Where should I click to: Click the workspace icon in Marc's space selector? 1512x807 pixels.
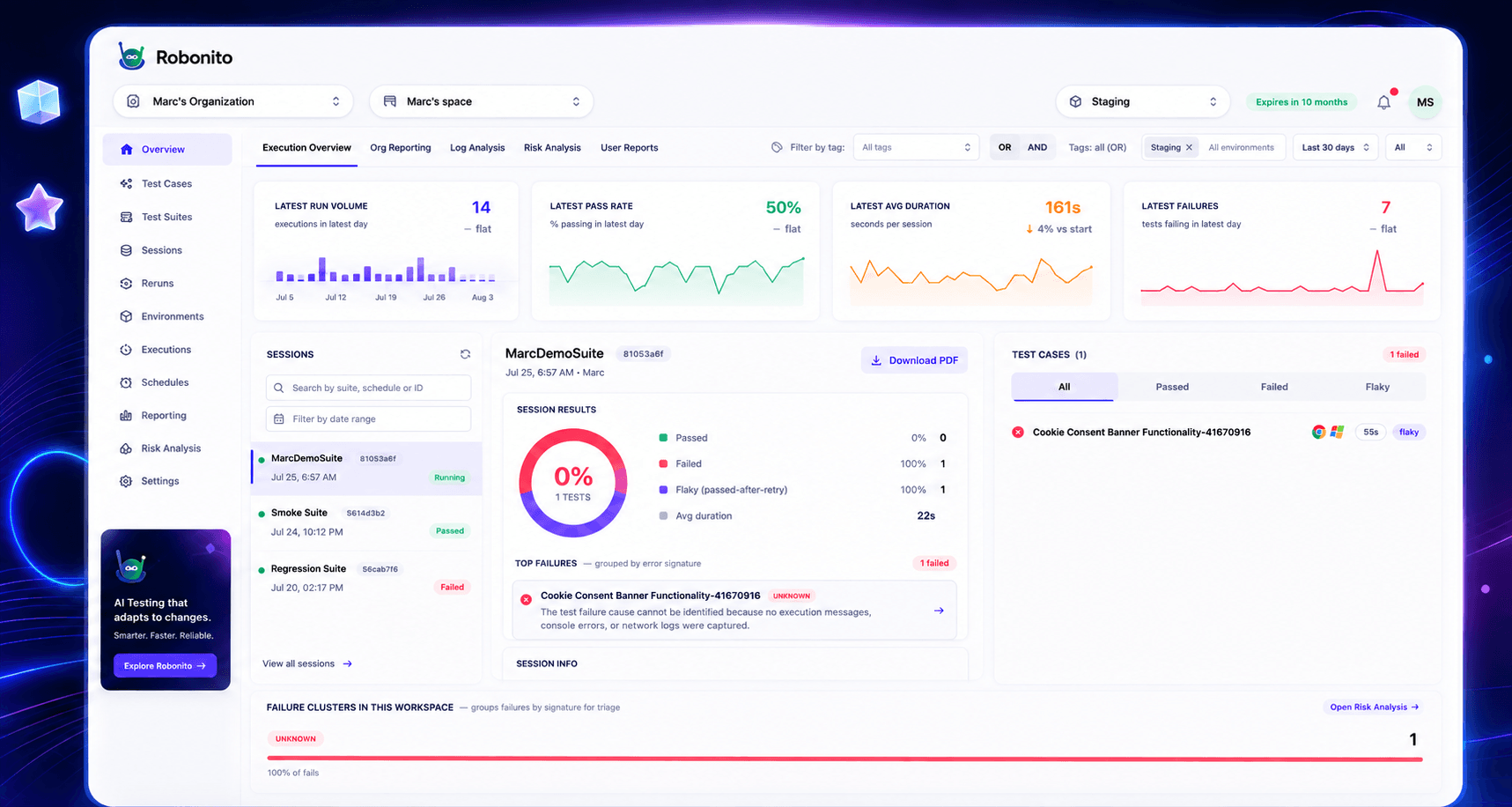(389, 101)
